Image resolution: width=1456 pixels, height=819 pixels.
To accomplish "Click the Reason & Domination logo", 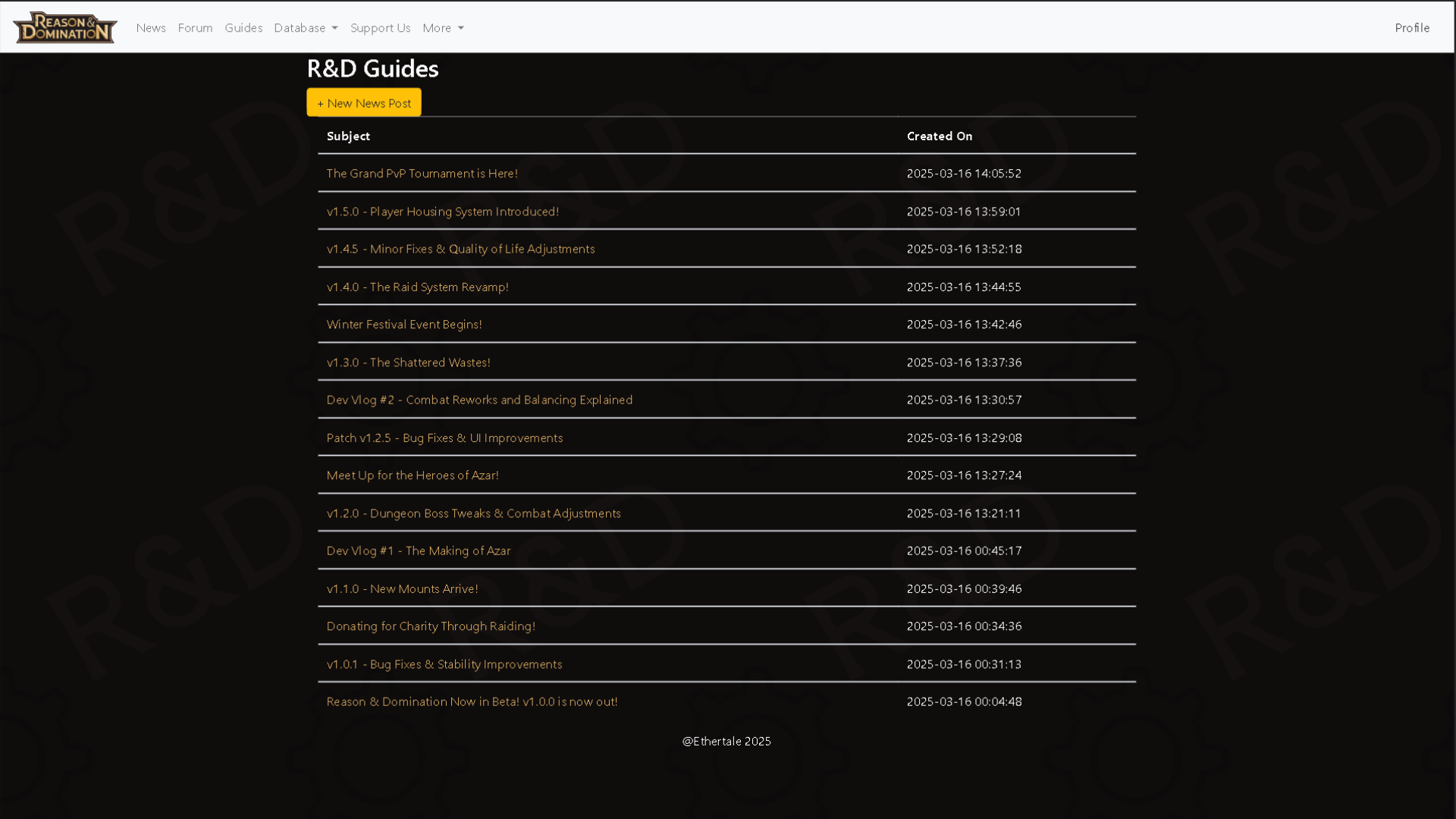I will click(x=64, y=27).
